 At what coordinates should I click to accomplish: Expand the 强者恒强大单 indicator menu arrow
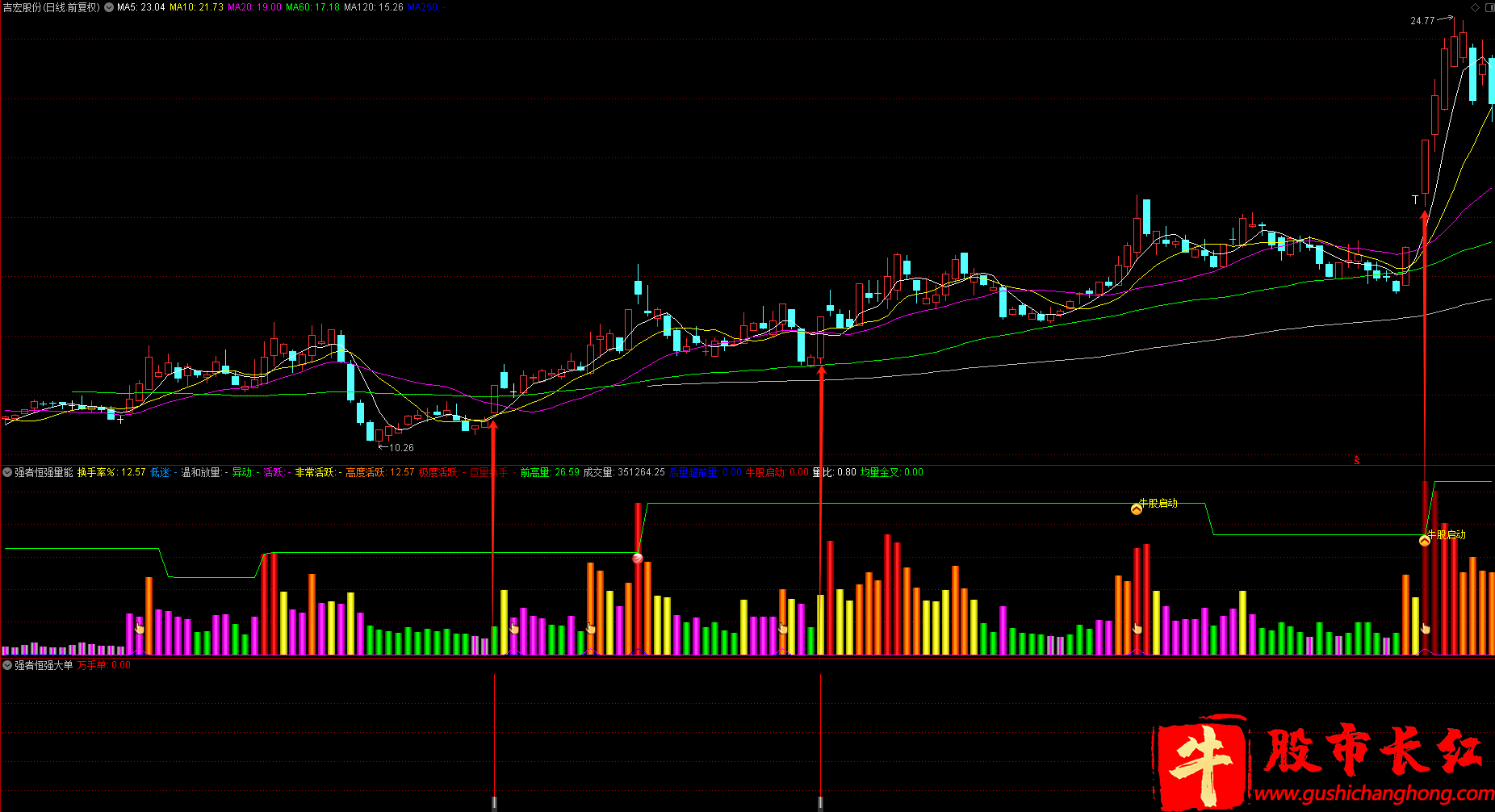7,665
